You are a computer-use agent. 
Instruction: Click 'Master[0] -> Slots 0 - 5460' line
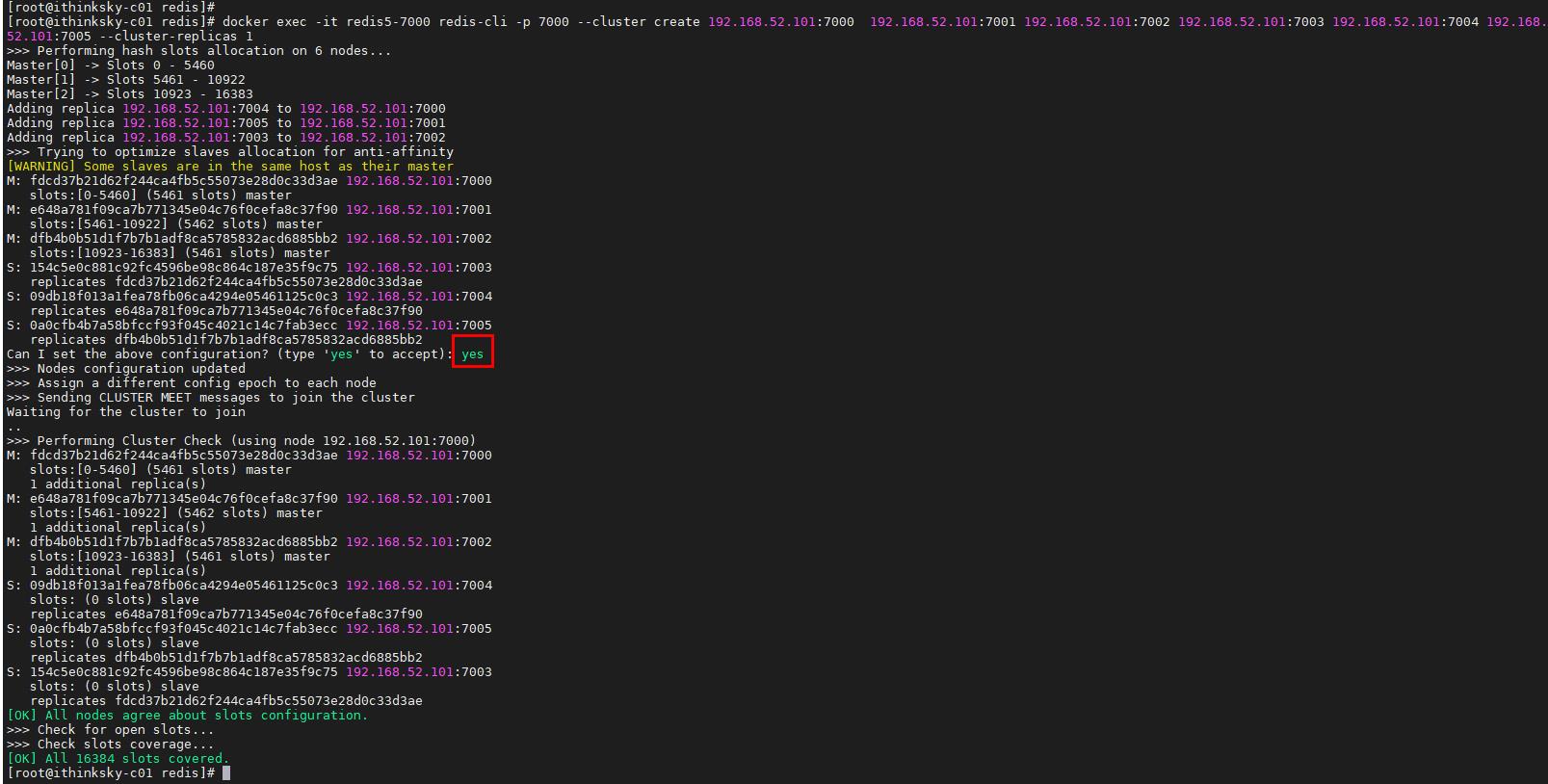(x=111, y=65)
